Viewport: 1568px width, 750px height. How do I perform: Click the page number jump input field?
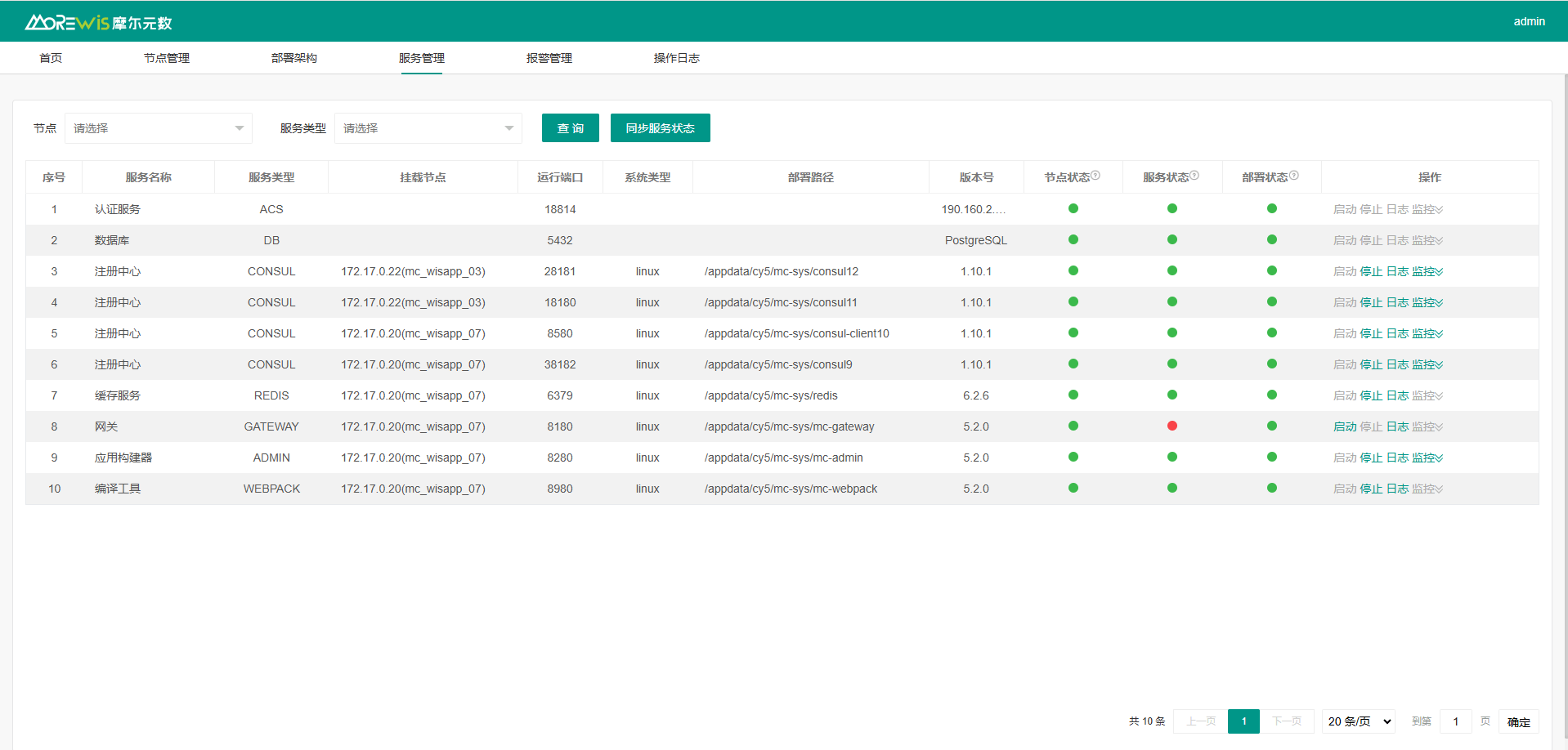click(1455, 721)
